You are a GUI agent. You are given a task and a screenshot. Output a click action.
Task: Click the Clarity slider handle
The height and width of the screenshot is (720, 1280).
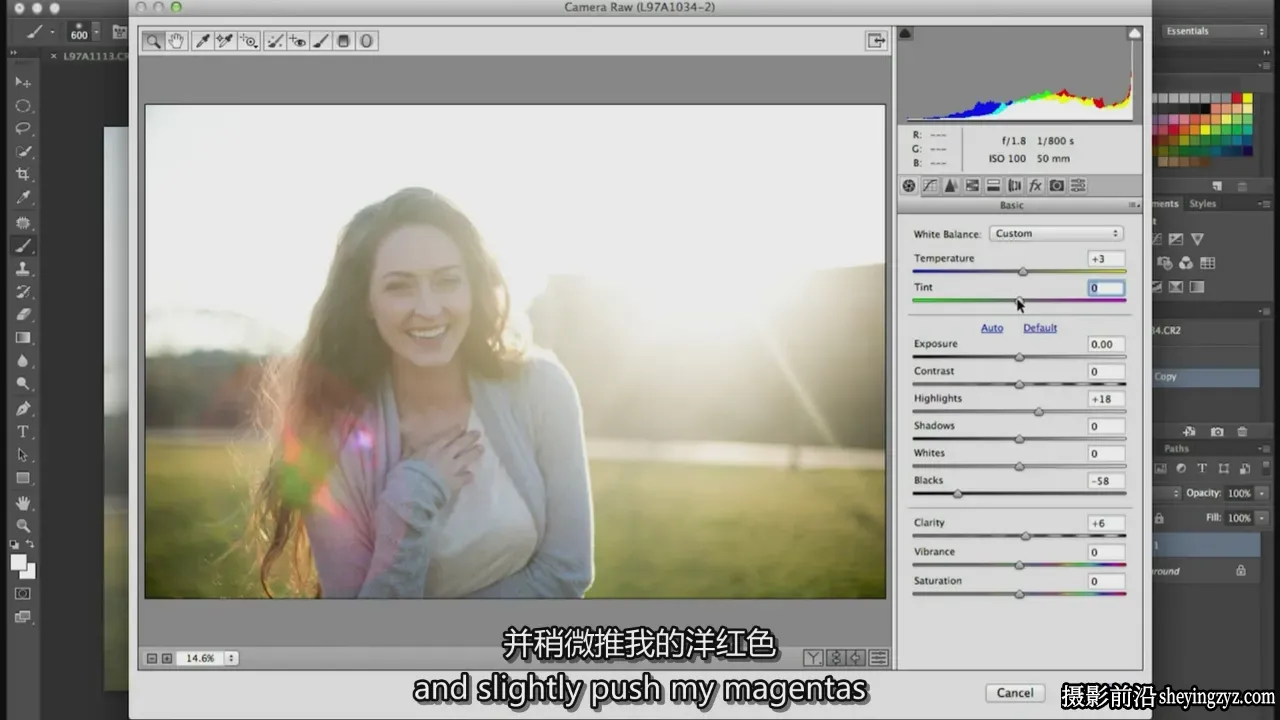click(x=1025, y=536)
